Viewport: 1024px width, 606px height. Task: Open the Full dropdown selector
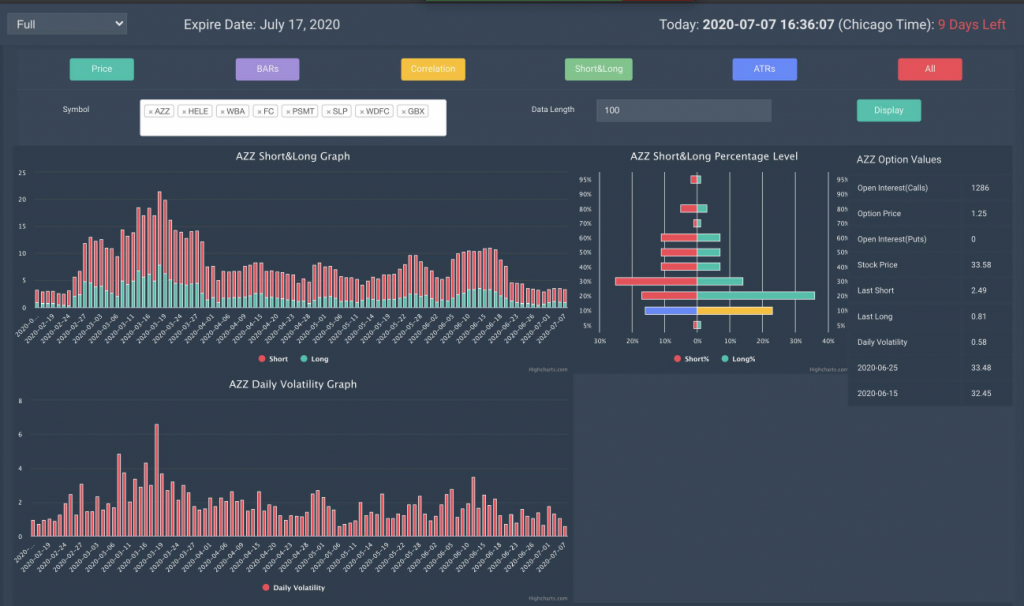(x=67, y=24)
